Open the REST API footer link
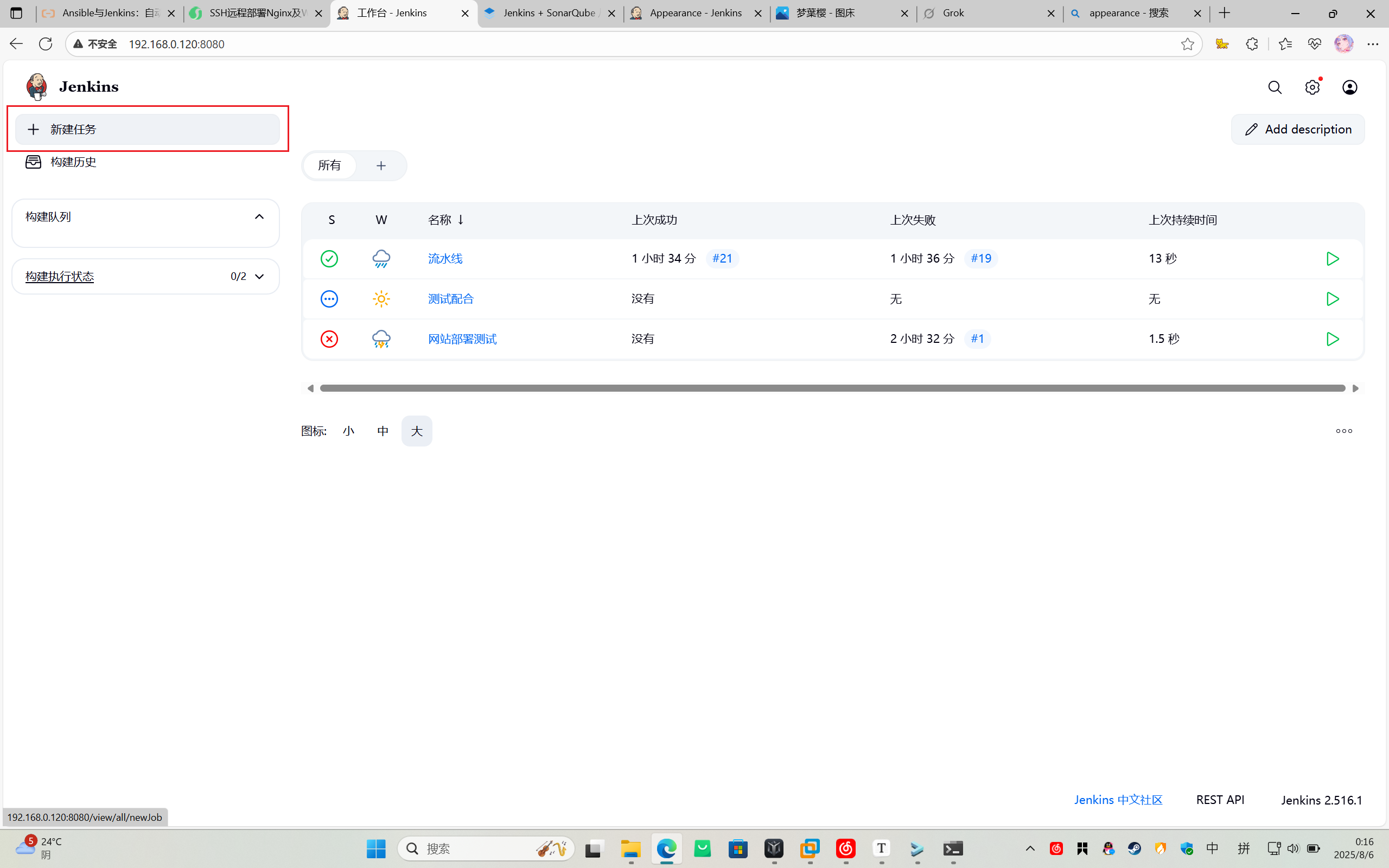1389x868 pixels. pyautogui.click(x=1220, y=800)
